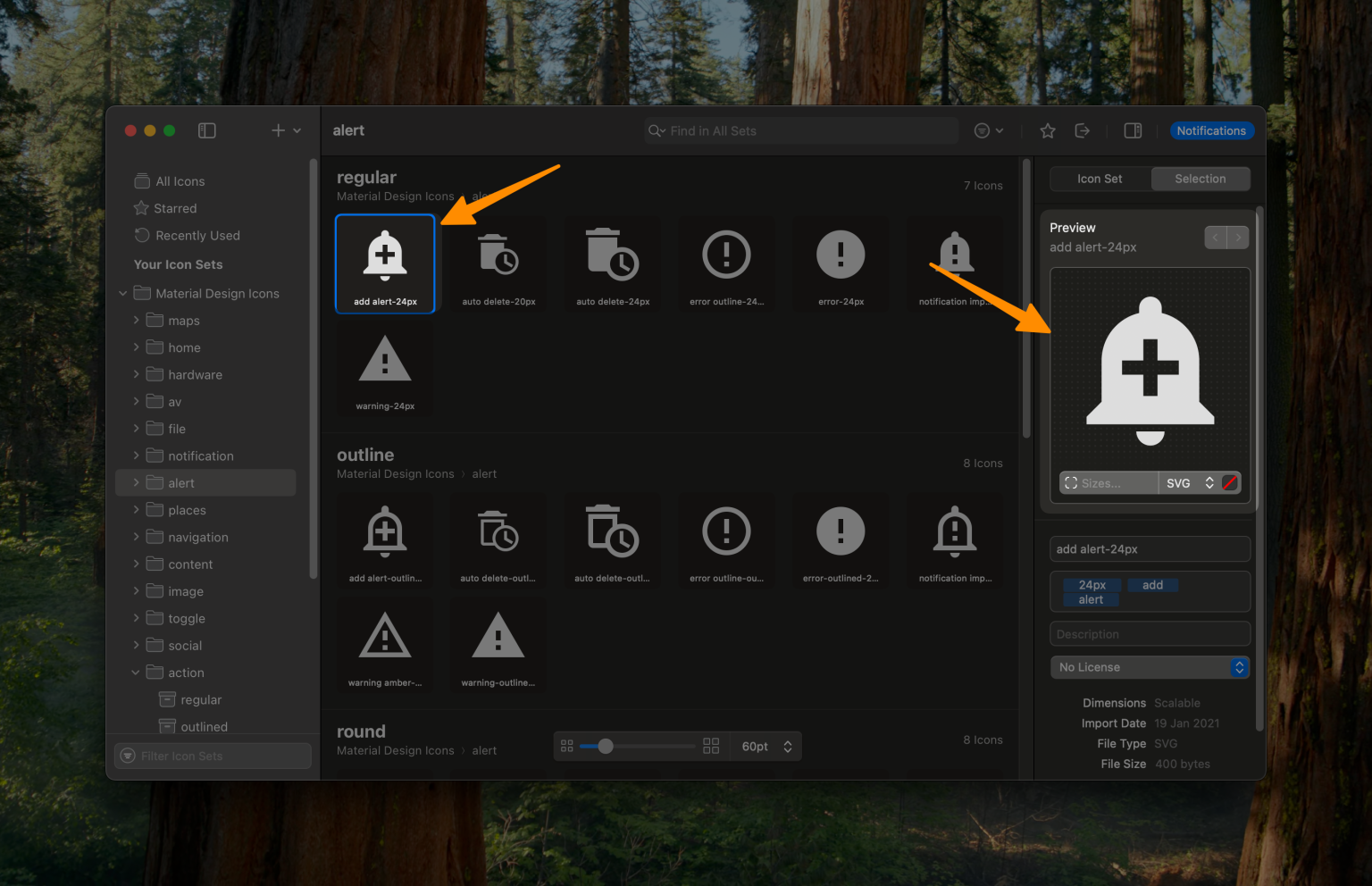Screen dimensions: 1372x886
Task: Click the right panel toggle icon
Action: 1133,130
